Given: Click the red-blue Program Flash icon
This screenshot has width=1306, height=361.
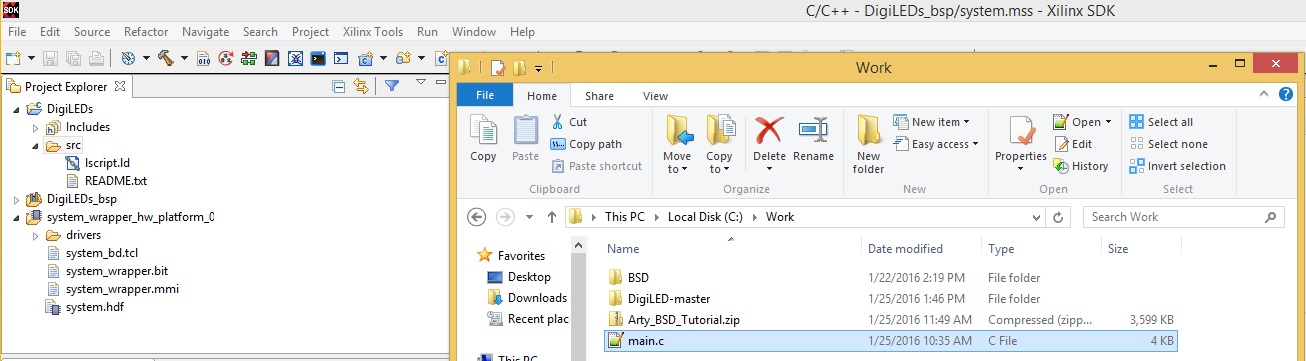Looking at the screenshot, I should 272,58.
